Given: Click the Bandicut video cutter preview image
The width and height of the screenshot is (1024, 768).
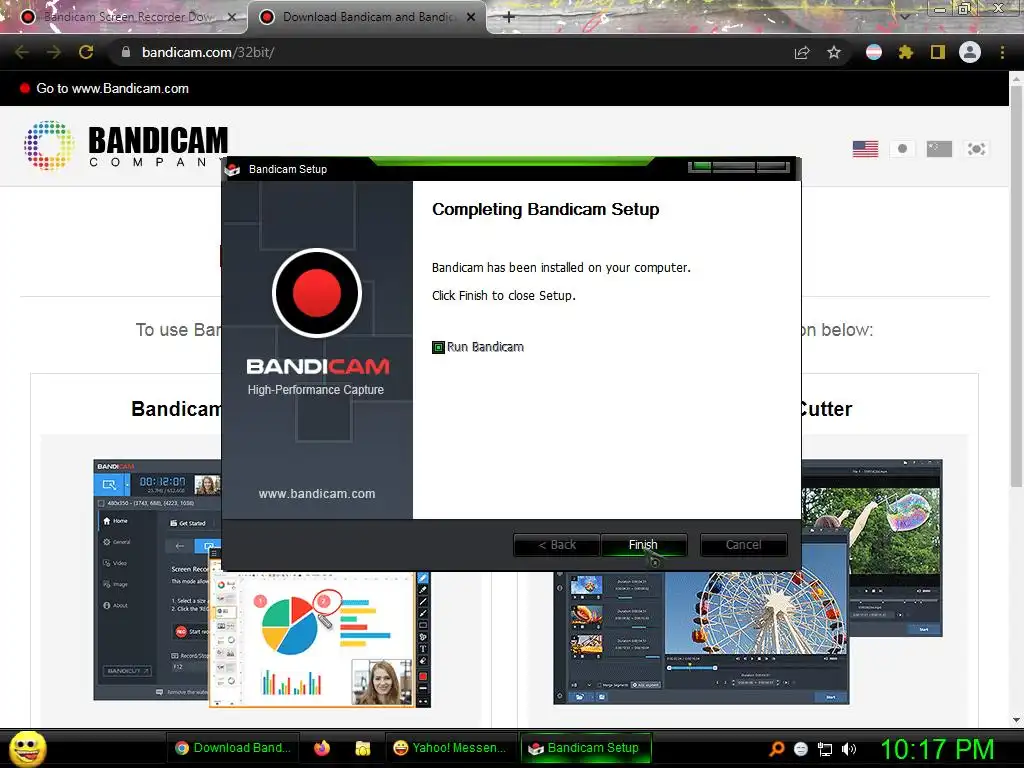Looking at the screenshot, I should point(748,583).
